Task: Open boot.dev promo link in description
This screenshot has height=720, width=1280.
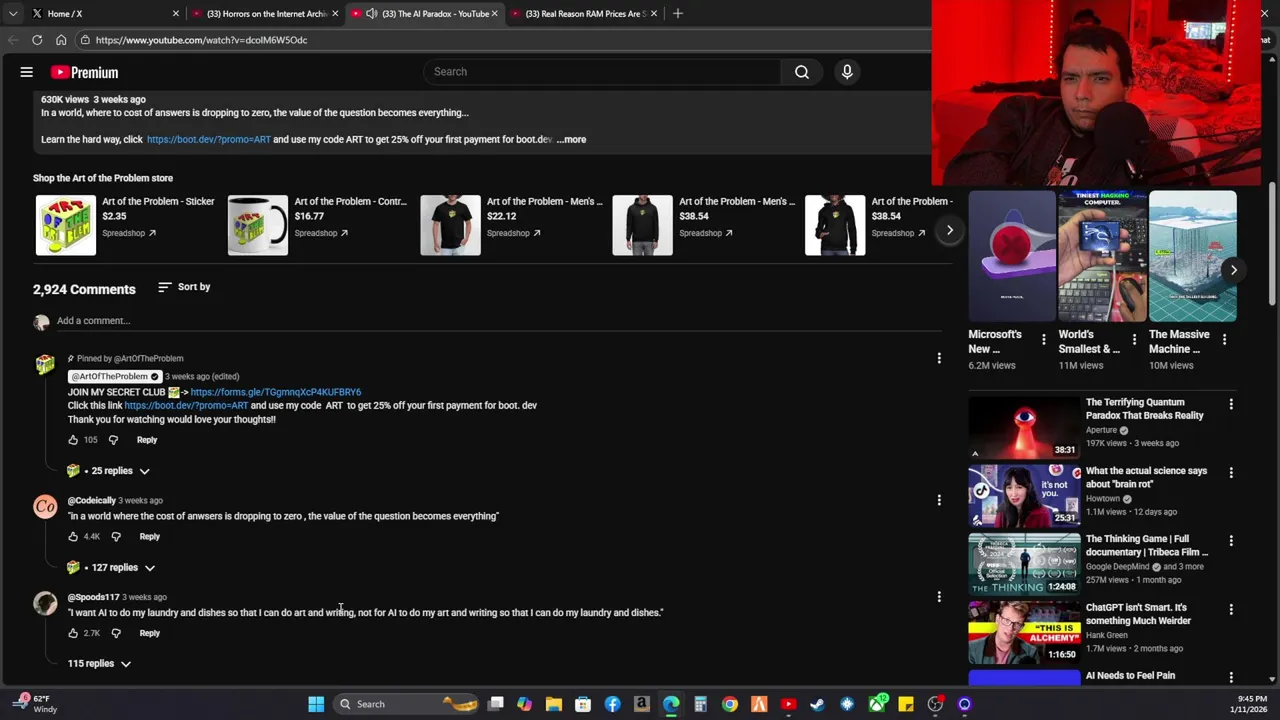Action: point(209,140)
